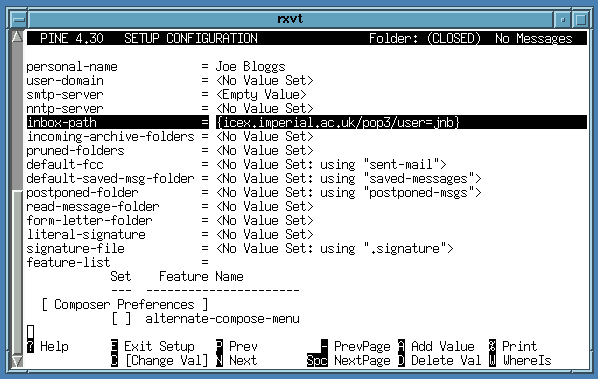Select the personal-name value Joe Bloggs

click(x=250, y=67)
